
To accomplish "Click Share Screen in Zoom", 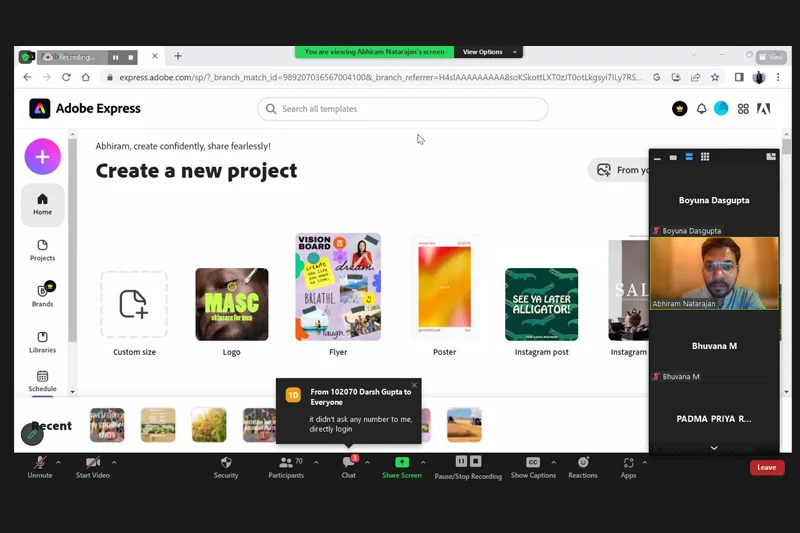I will tap(402, 468).
